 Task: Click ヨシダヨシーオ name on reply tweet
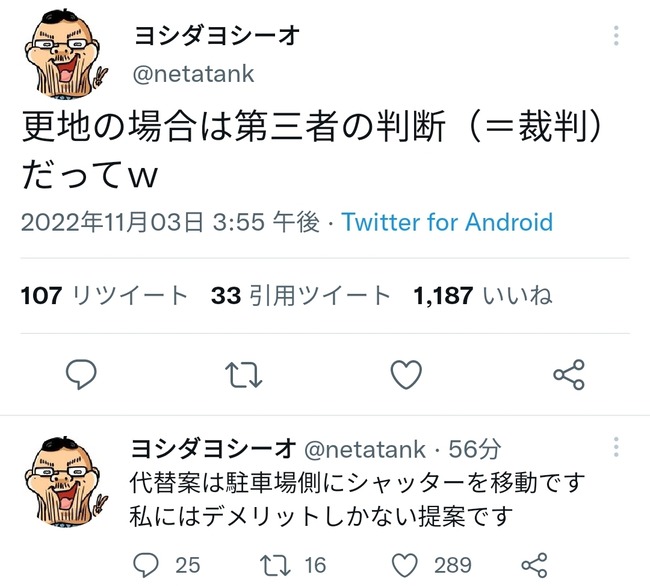tap(213, 448)
